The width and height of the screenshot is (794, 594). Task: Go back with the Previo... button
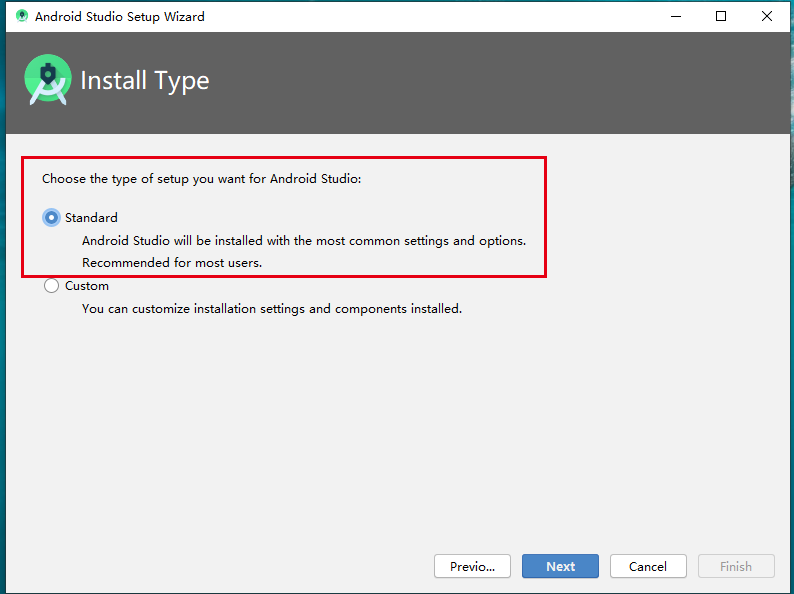[472, 566]
